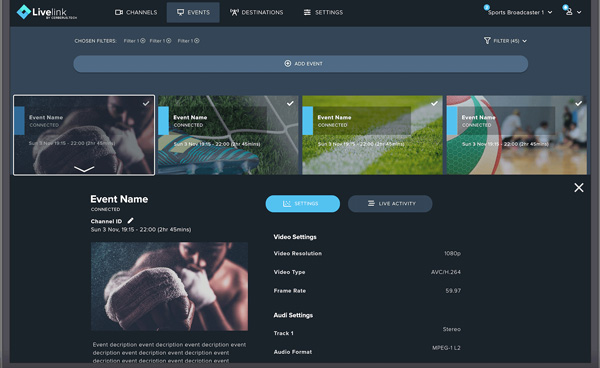The width and height of the screenshot is (600, 368).
Task: Remove the third Filter 1 chip
Action: [197, 41]
